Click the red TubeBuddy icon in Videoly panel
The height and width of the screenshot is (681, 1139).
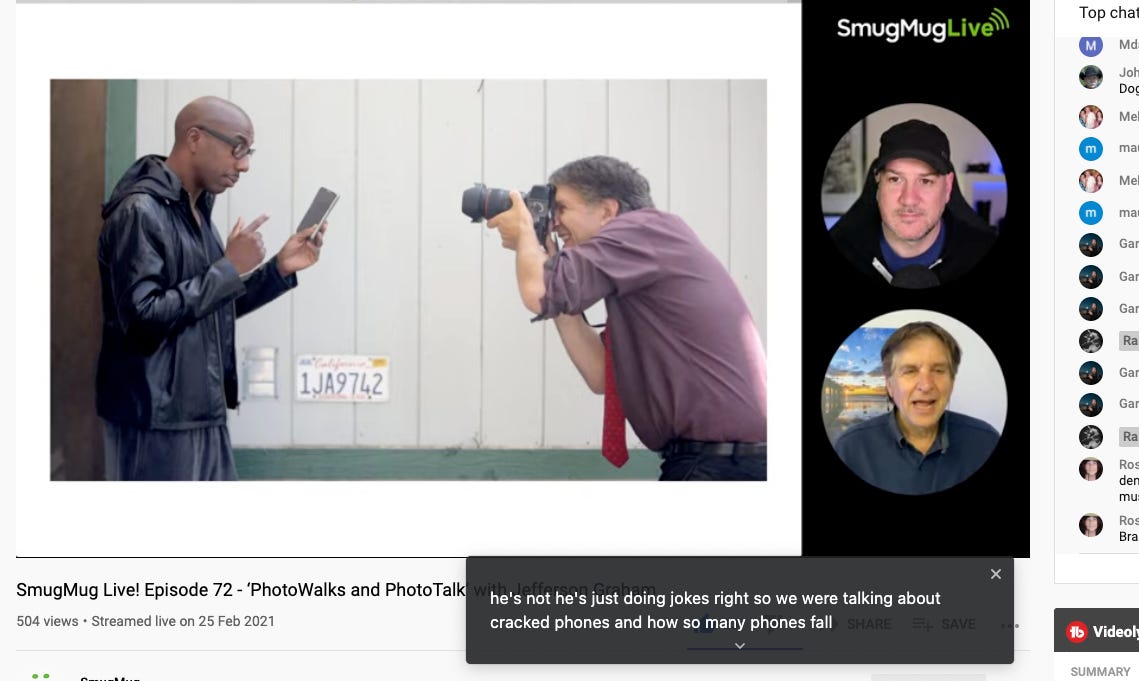(1077, 632)
